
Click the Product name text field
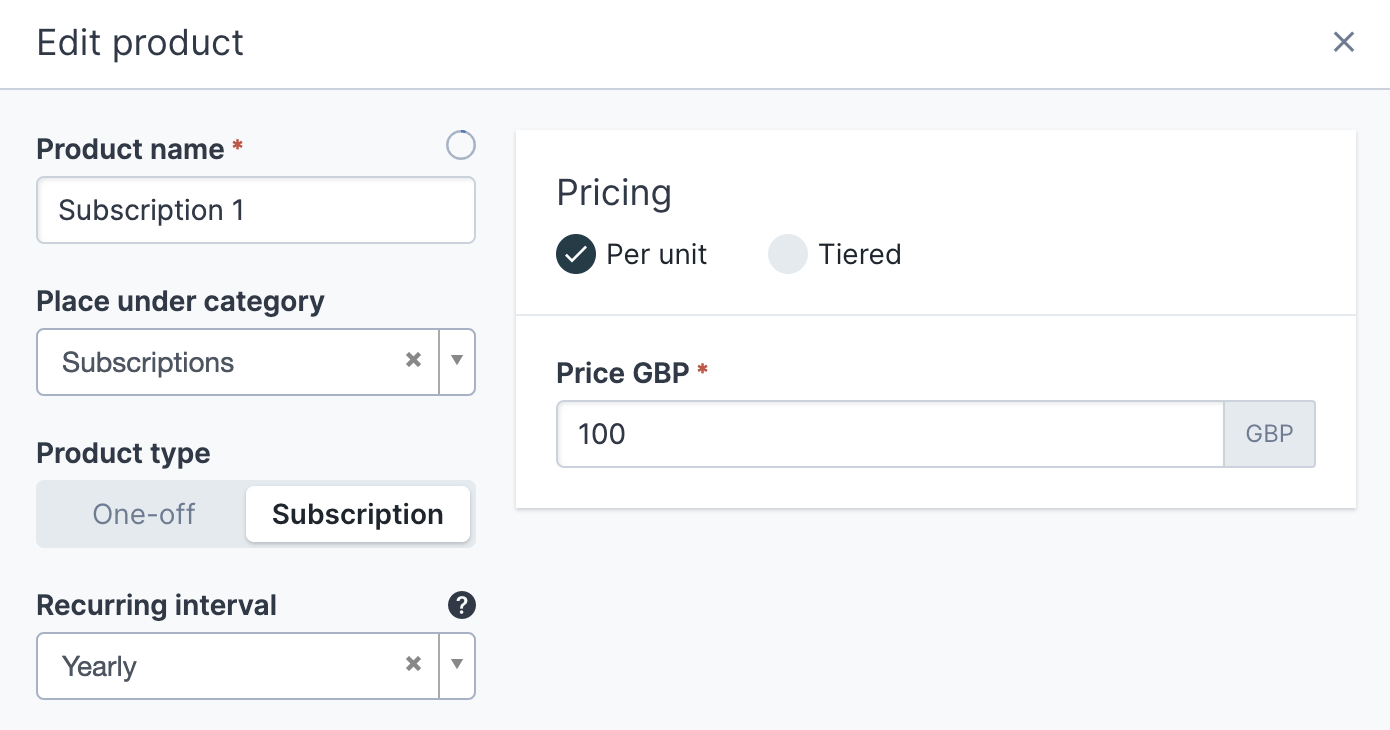tap(256, 210)
